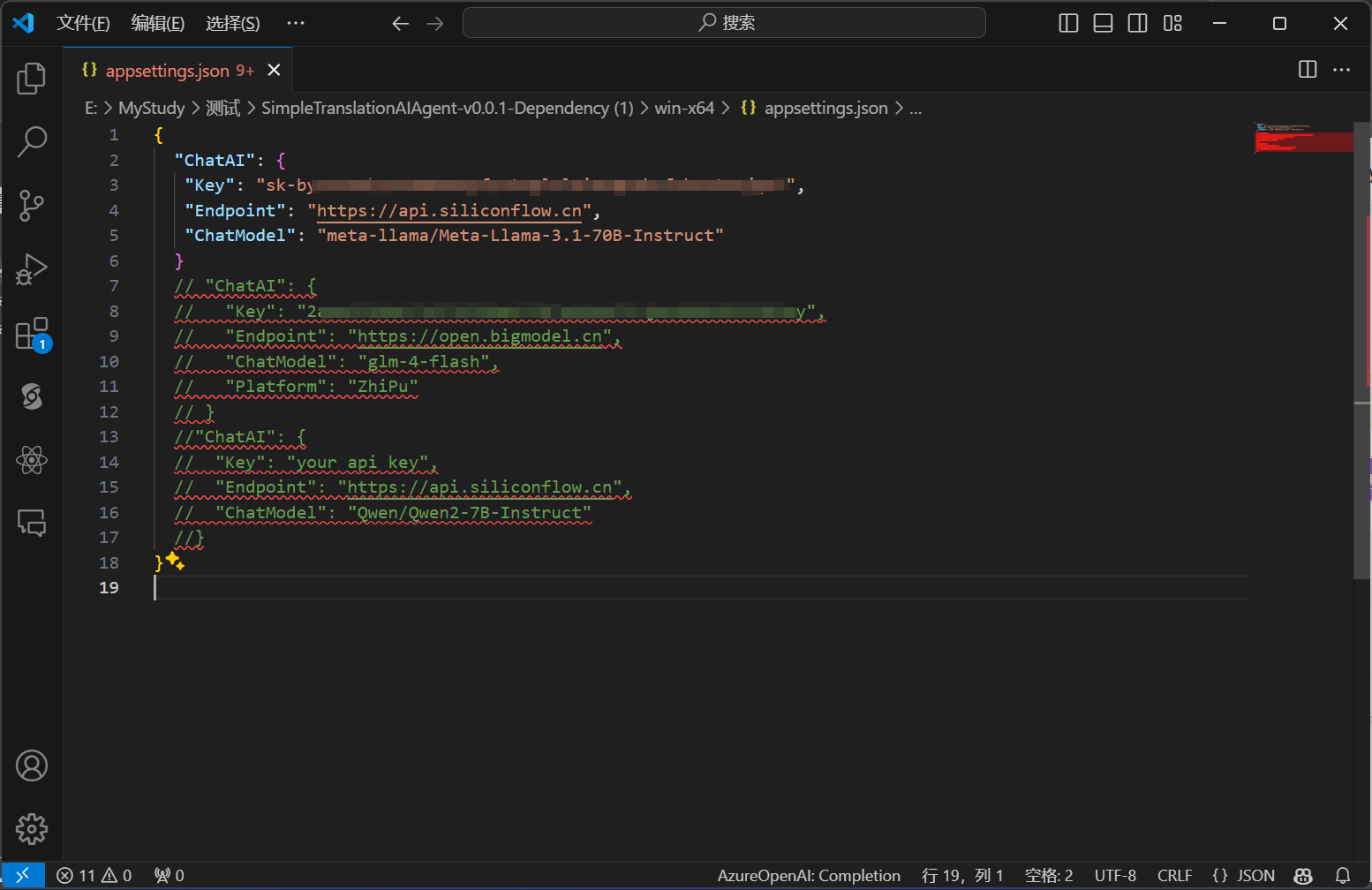The width and height of the screenshot is (1372, 890).
Task: Show errors and warnings in status bar
Action: pyautogui.click(x=94, y=875)
